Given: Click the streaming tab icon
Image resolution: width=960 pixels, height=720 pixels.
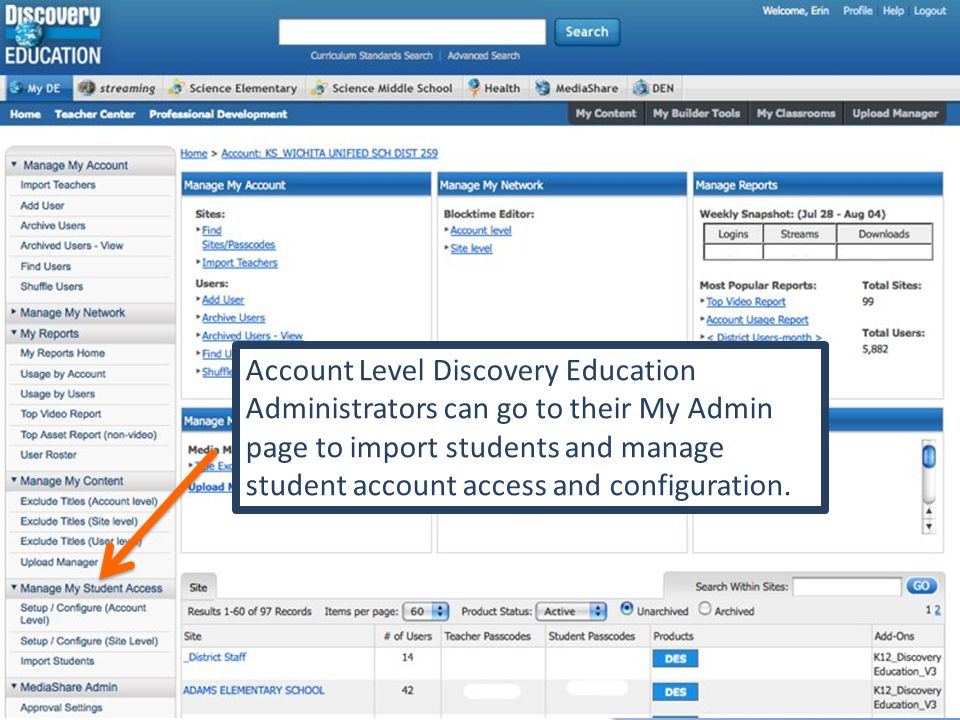Looking at the screenshot, I should (86, 88).
